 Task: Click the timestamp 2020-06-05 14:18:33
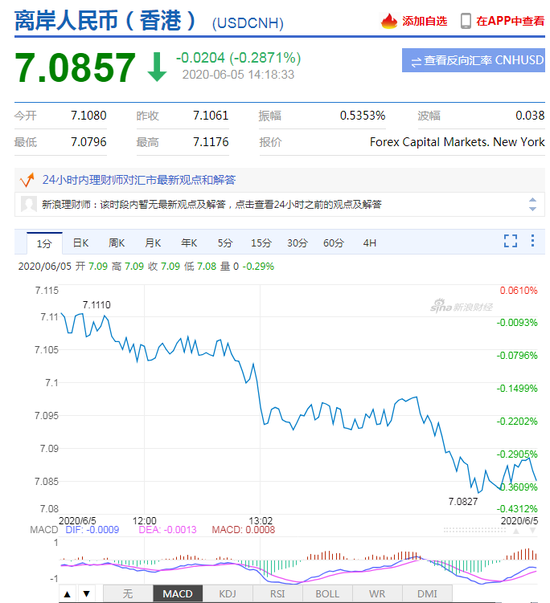coord(238,75)
